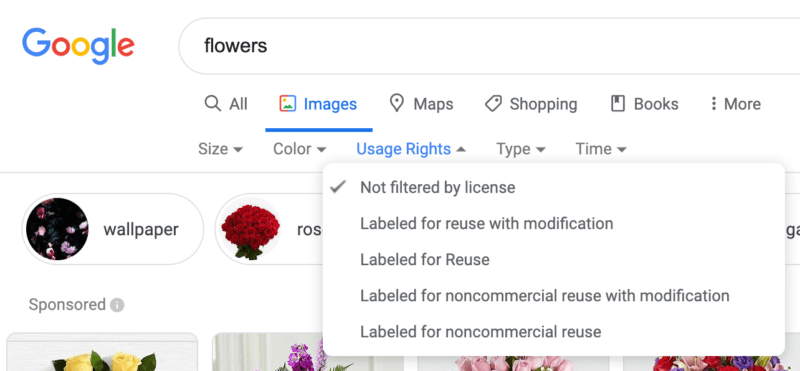Viewport: 800px width, 371px height.
Task: Click the red roses bouquet thumbnail
Action: (251, 229)
